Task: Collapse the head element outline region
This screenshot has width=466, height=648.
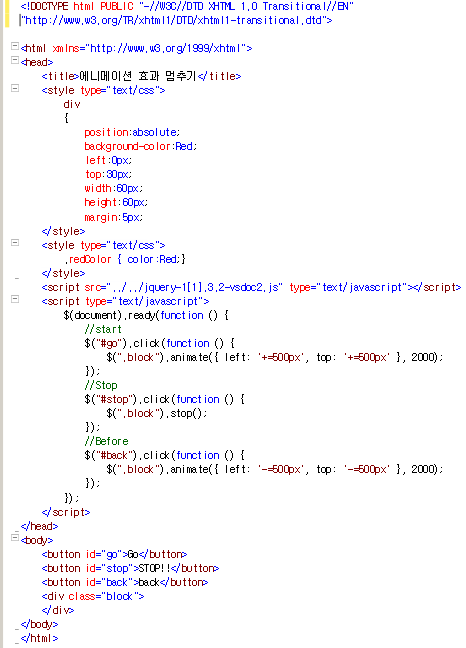Action: (15, 60)
